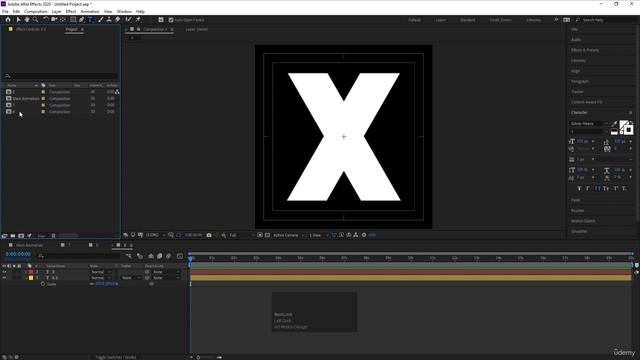Select the Hand tool
Viewport: 640px width, 360px height.
point(27,20)
